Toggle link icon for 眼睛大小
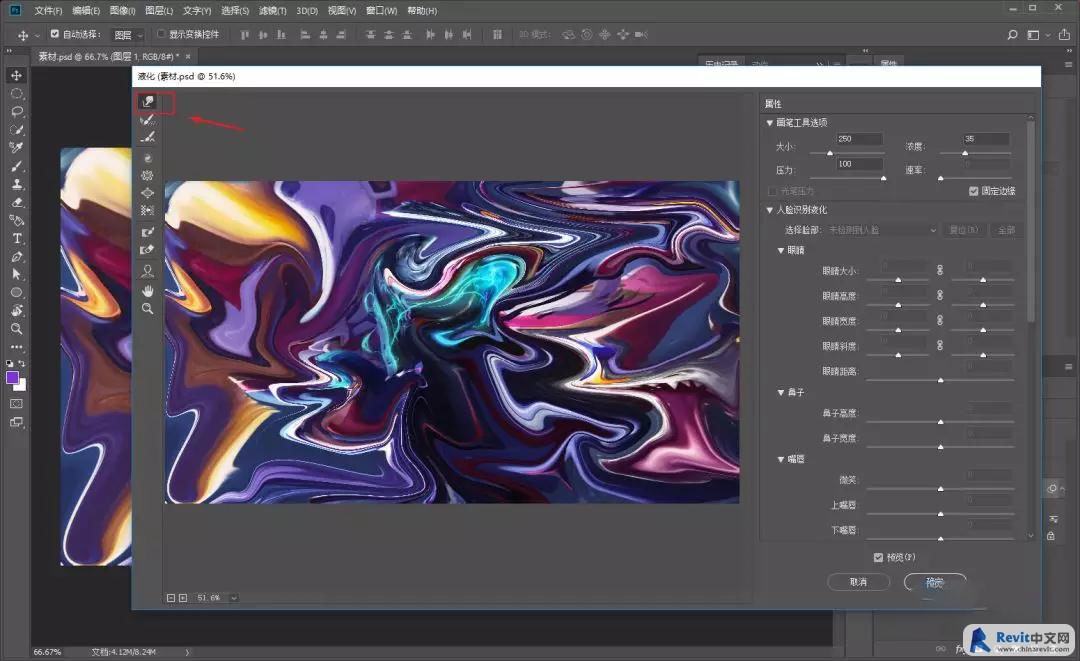 pyautogui.click(x=940, y=270)
